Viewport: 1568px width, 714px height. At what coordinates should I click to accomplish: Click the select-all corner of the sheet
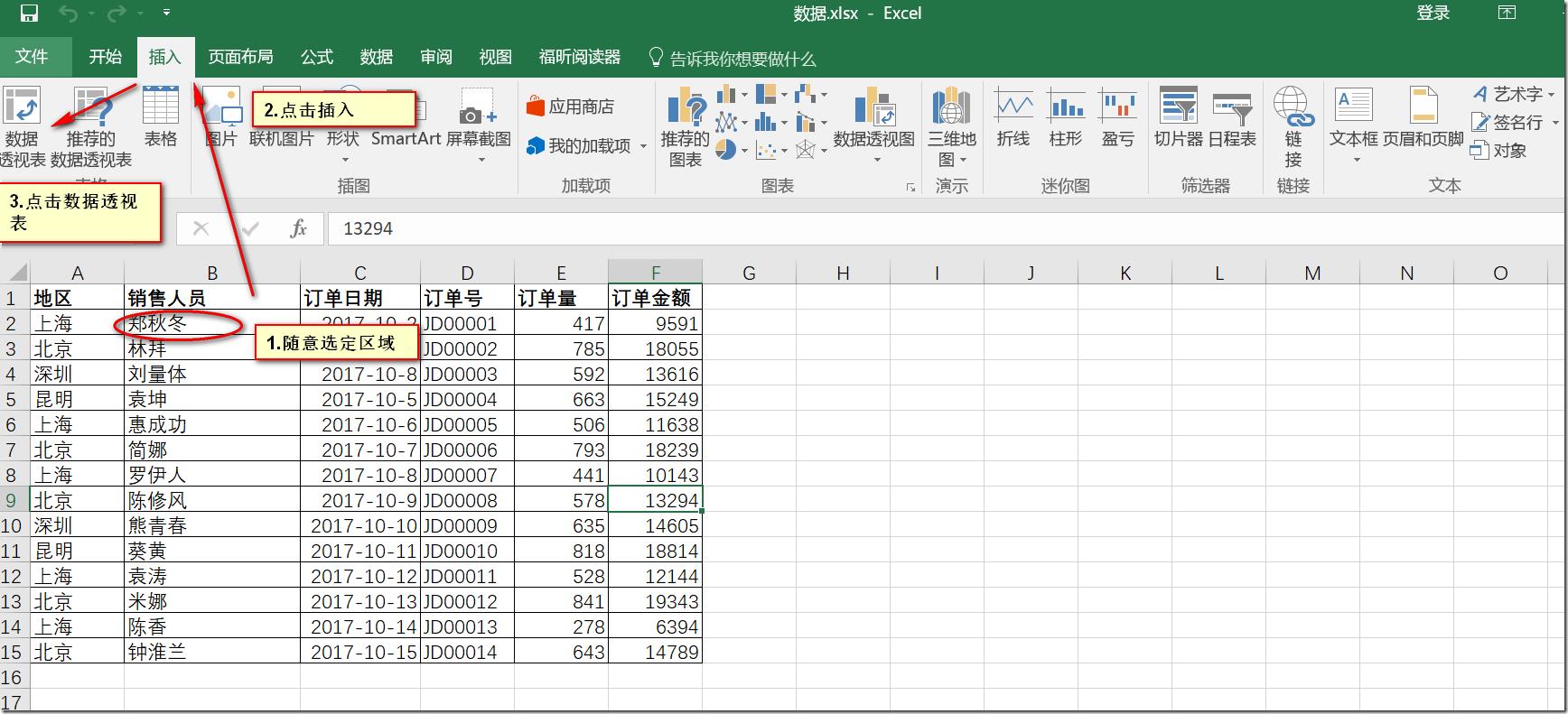[14, 273]
